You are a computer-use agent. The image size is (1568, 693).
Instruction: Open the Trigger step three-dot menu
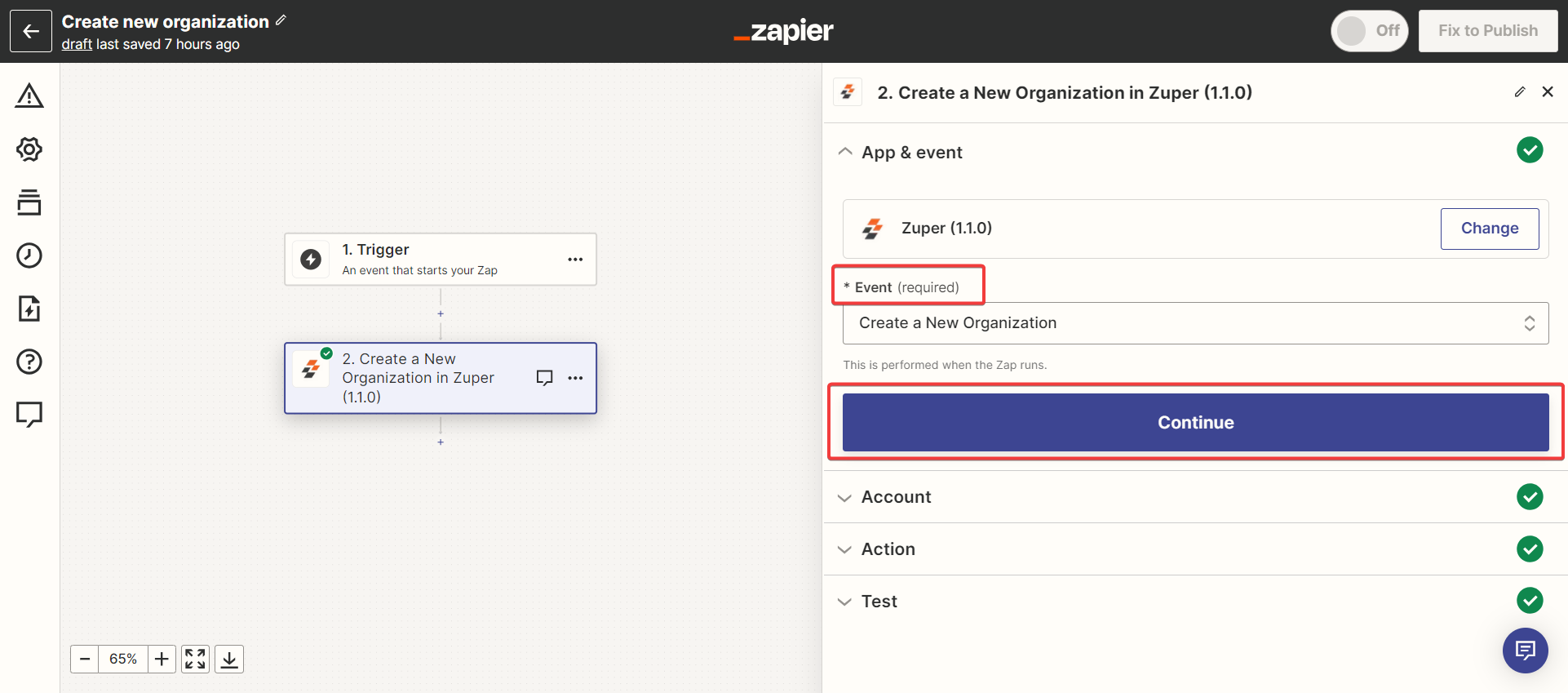coord(575,260)
